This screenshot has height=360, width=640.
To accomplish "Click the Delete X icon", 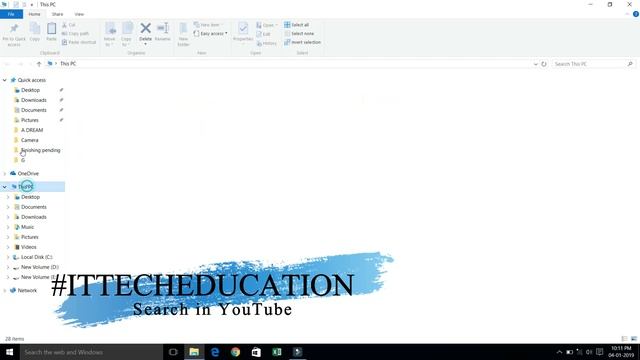I will (x=145, y=28).
